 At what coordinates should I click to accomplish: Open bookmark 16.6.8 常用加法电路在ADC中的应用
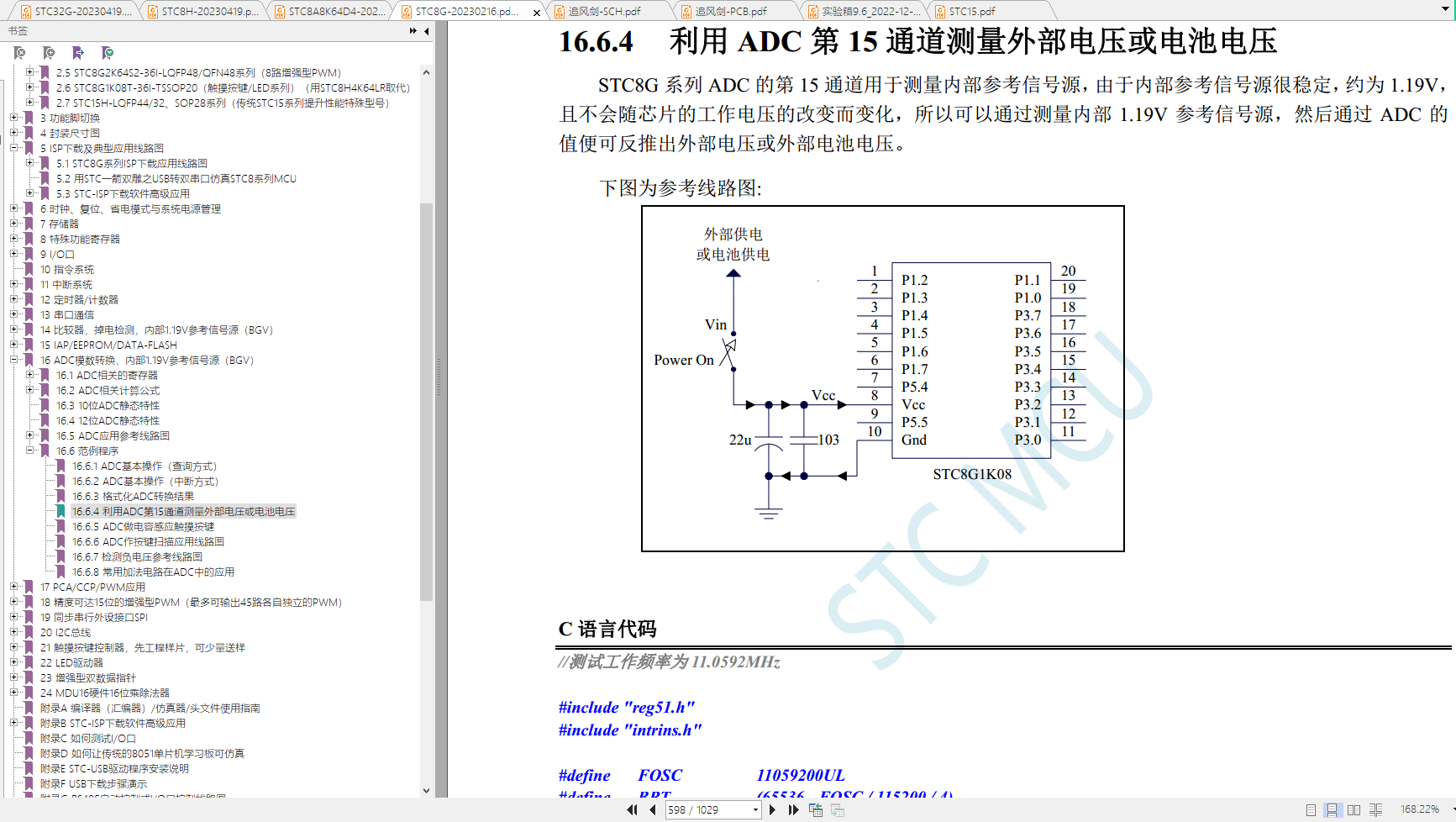[153, 572]
